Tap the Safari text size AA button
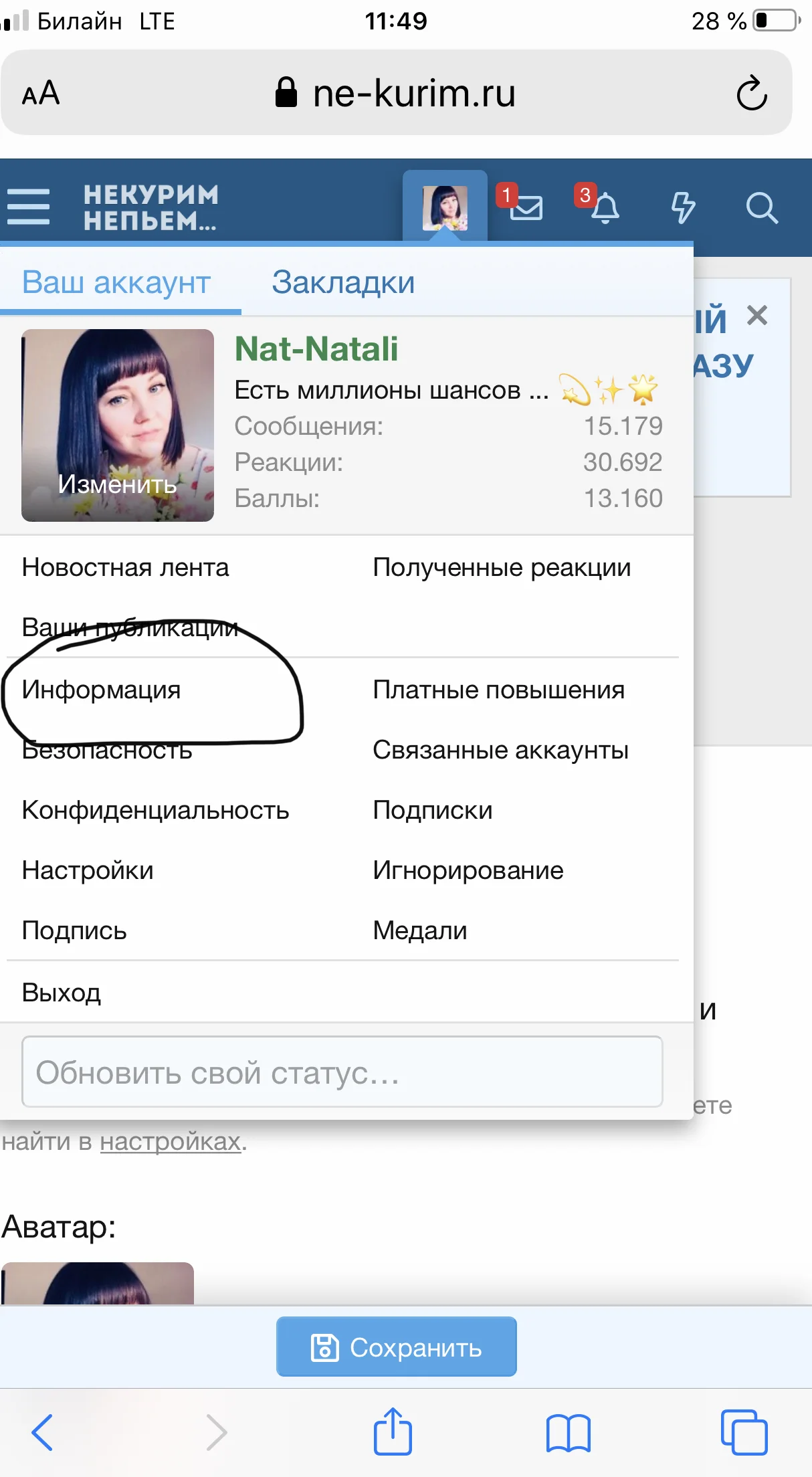The width and height of the screenshot is (812, 1477). [41, 93]
